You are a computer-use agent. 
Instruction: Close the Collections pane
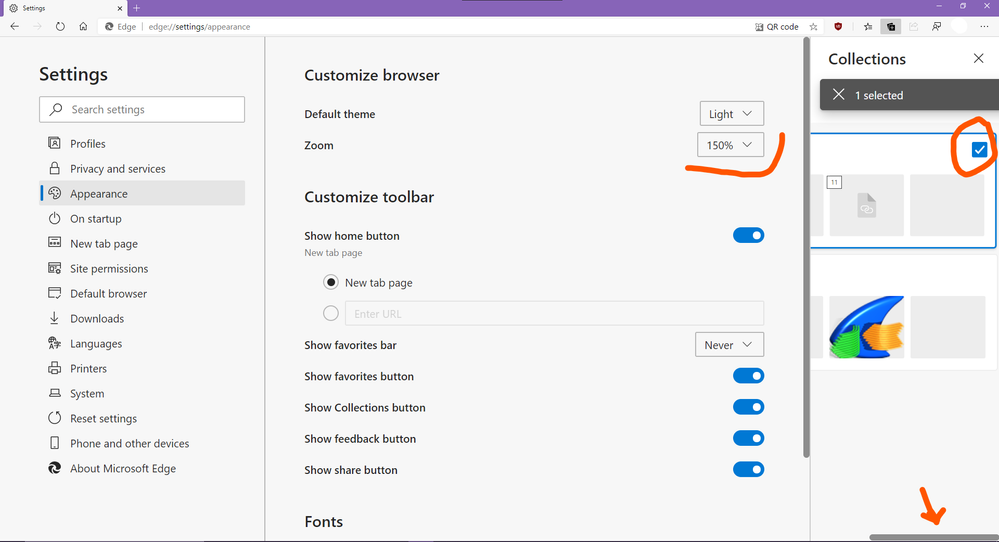pyautogui.click(x=979, y=59)
